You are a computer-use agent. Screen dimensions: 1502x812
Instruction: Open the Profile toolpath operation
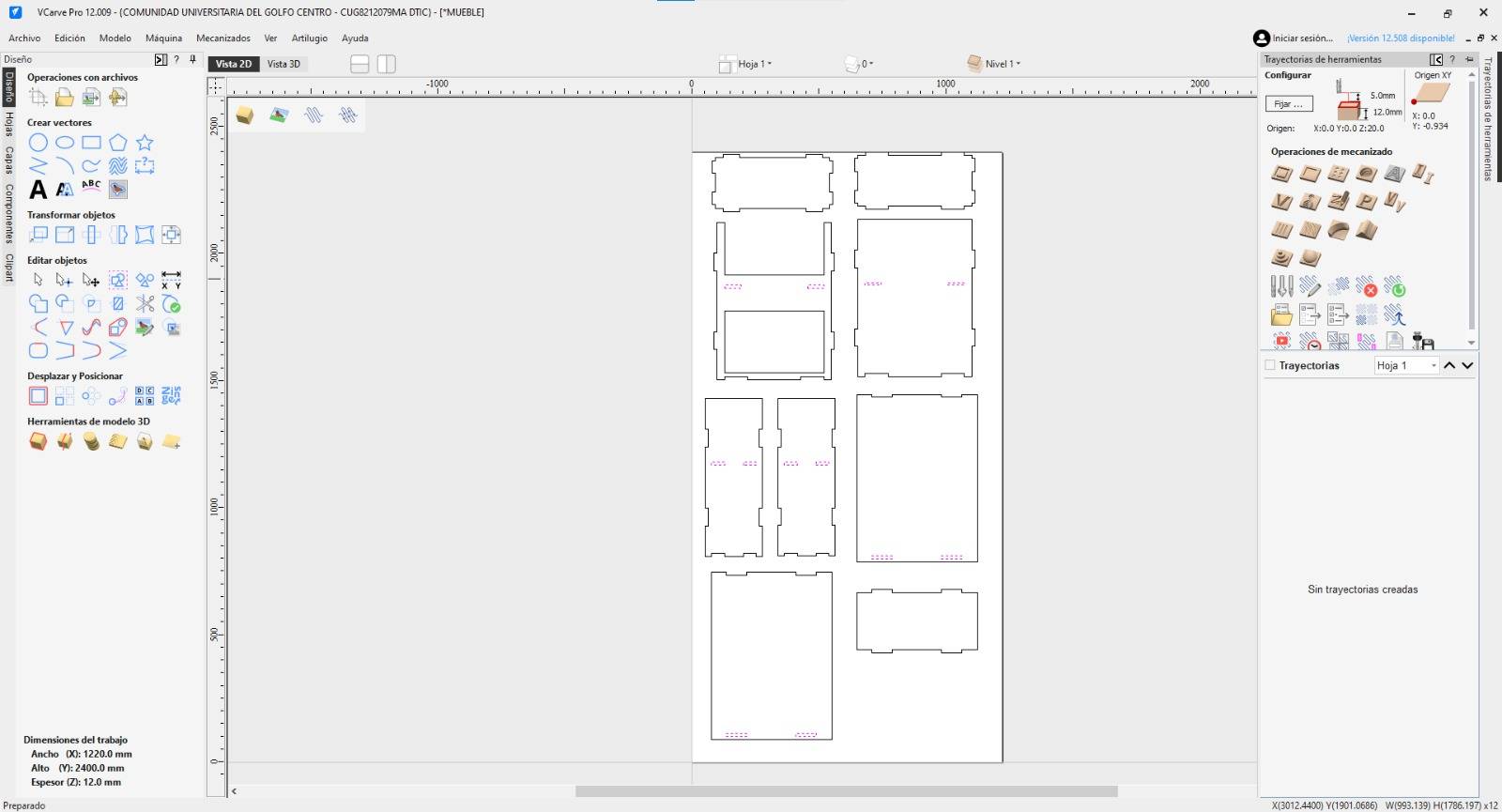tap(1281, 174)
